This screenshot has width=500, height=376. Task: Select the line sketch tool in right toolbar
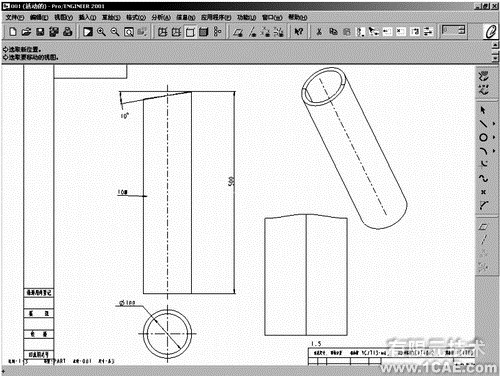483,124
